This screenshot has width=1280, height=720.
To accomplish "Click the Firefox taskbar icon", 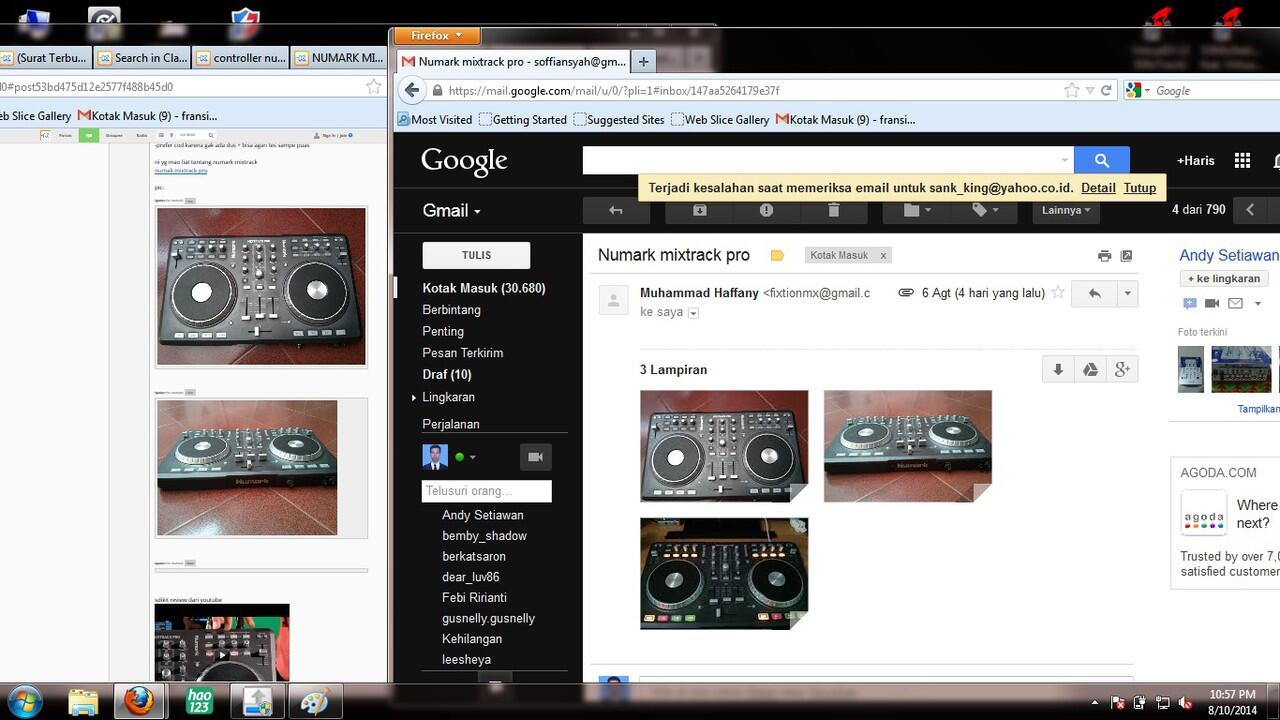I will 139,701.
